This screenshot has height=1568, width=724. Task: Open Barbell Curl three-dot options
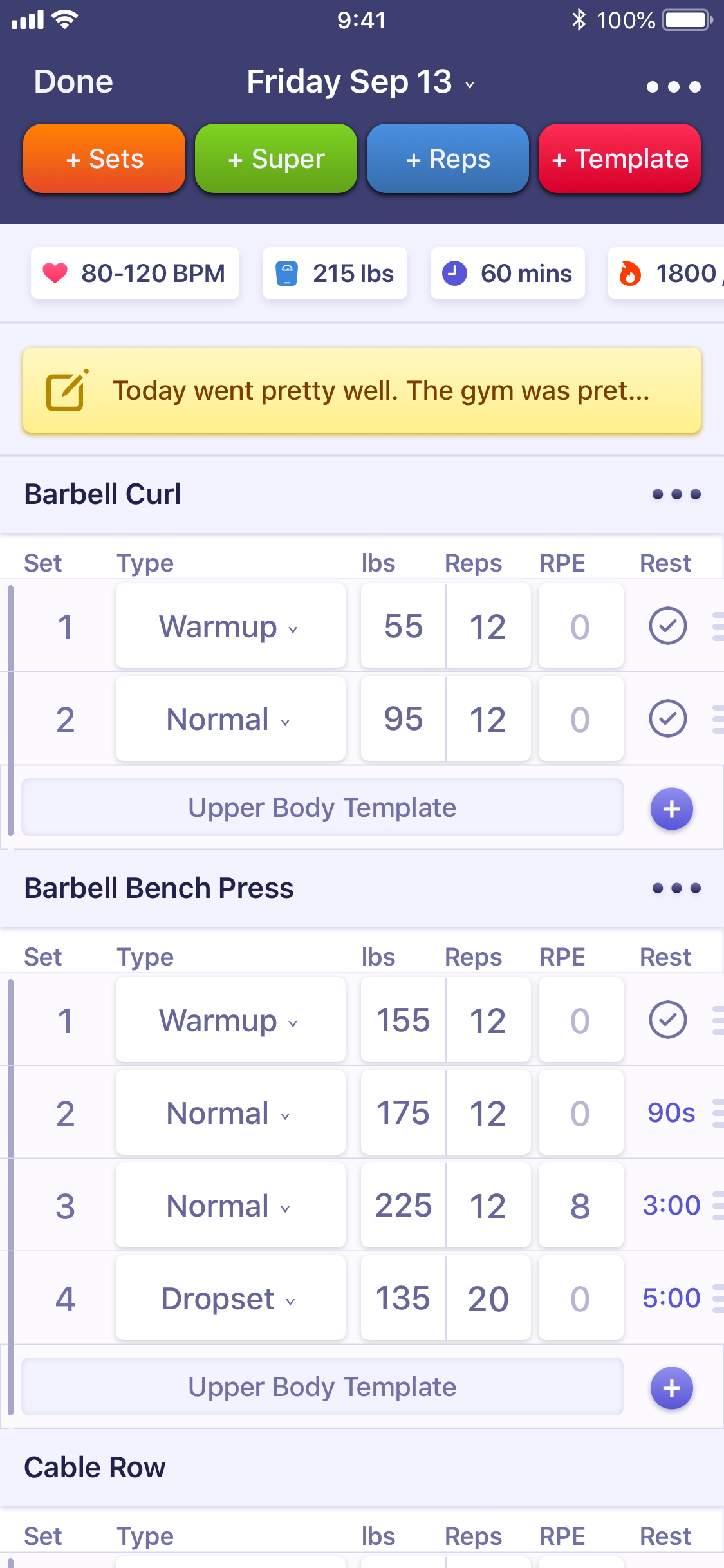[x=676, y=494]
